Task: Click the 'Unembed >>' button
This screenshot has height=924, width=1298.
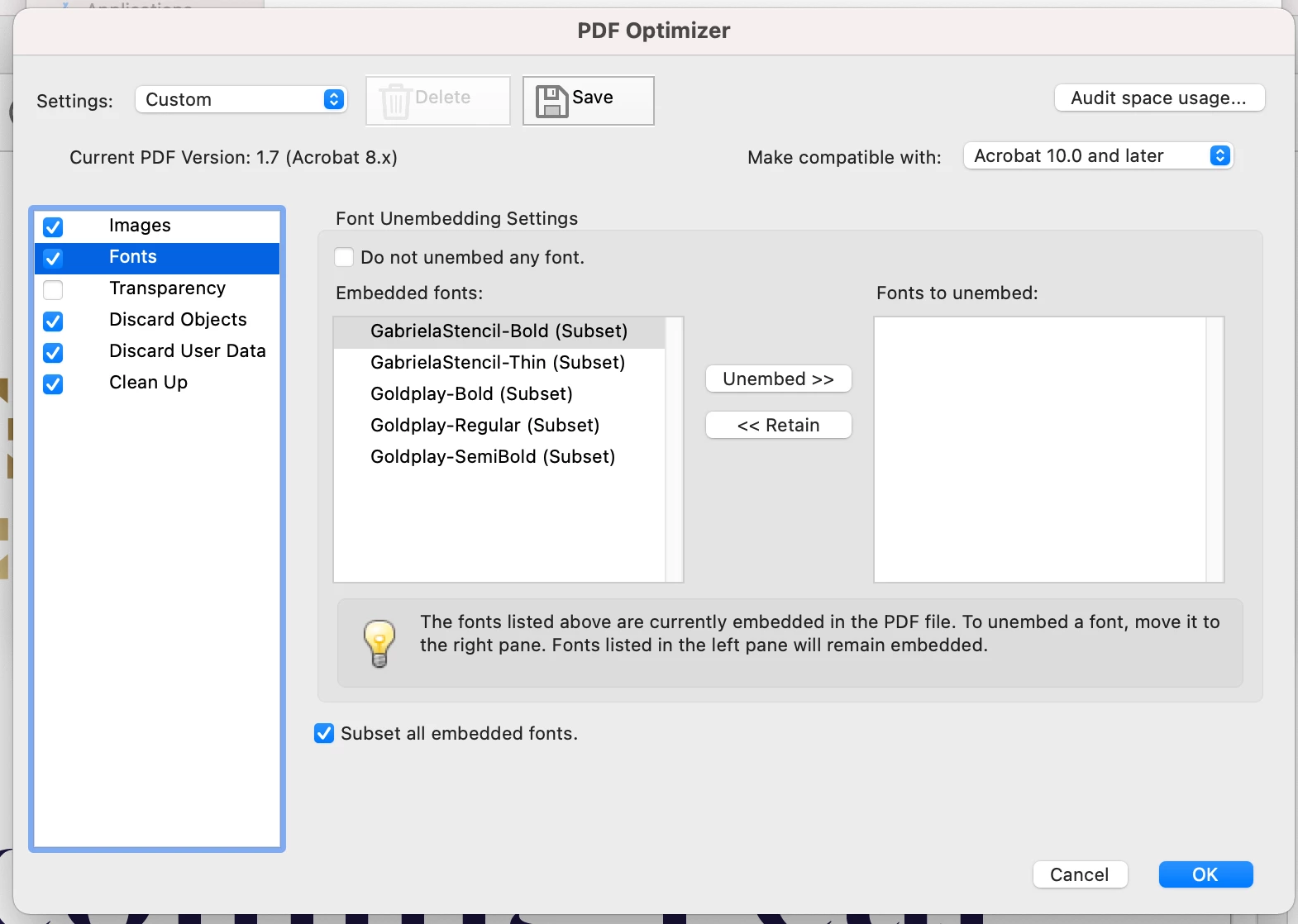Action: coord(779,379)
